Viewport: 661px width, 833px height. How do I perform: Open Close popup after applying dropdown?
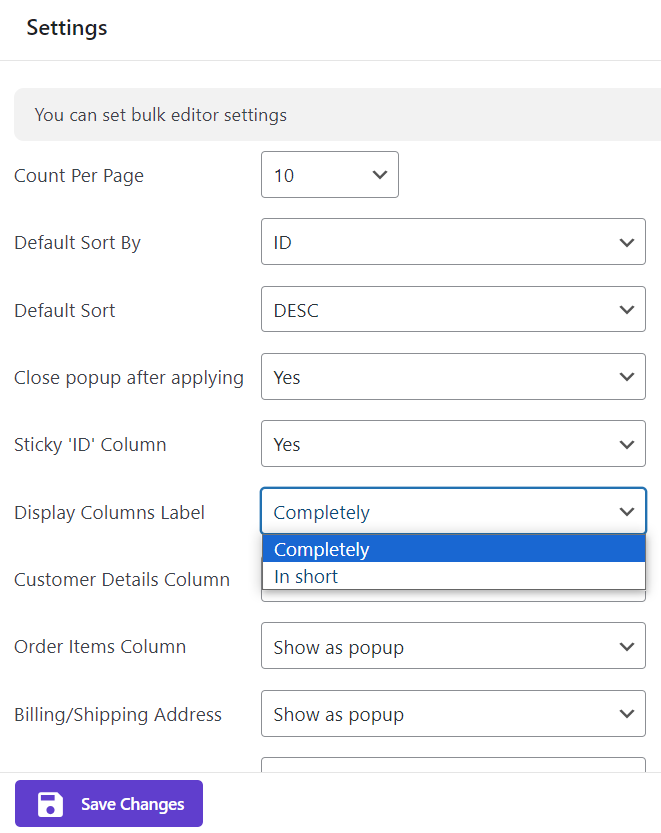click(452, 378)
